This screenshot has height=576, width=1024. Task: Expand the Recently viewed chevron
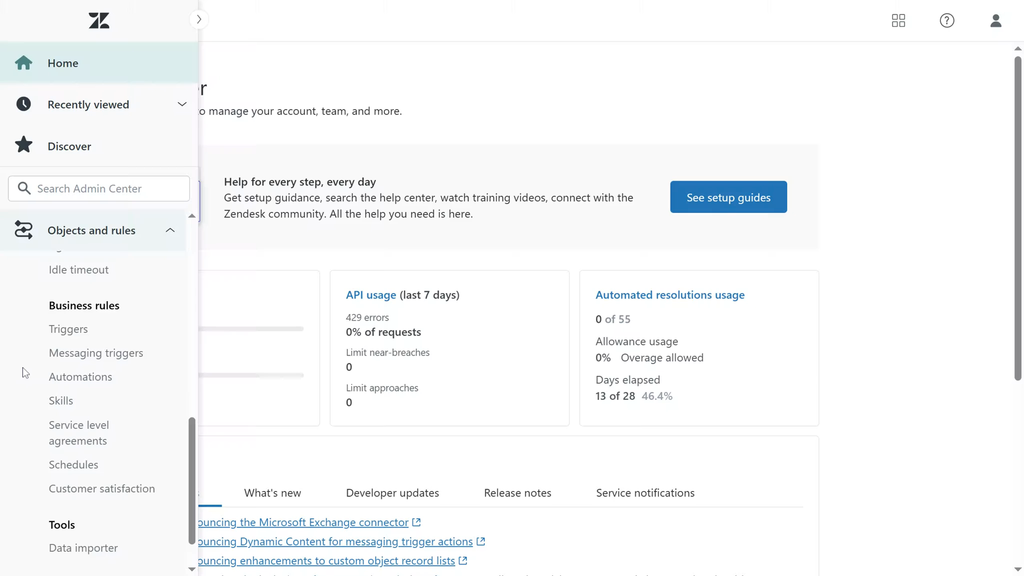[x=182, y=104]
